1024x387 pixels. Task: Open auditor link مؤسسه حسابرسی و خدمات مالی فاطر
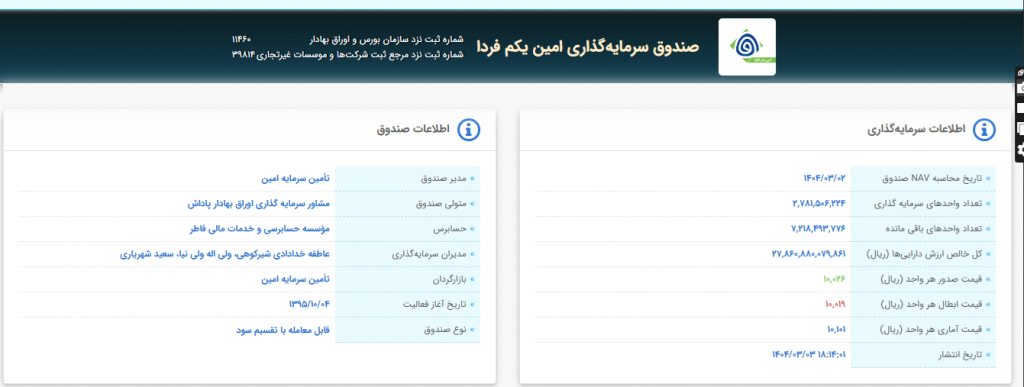pos(259,229)
